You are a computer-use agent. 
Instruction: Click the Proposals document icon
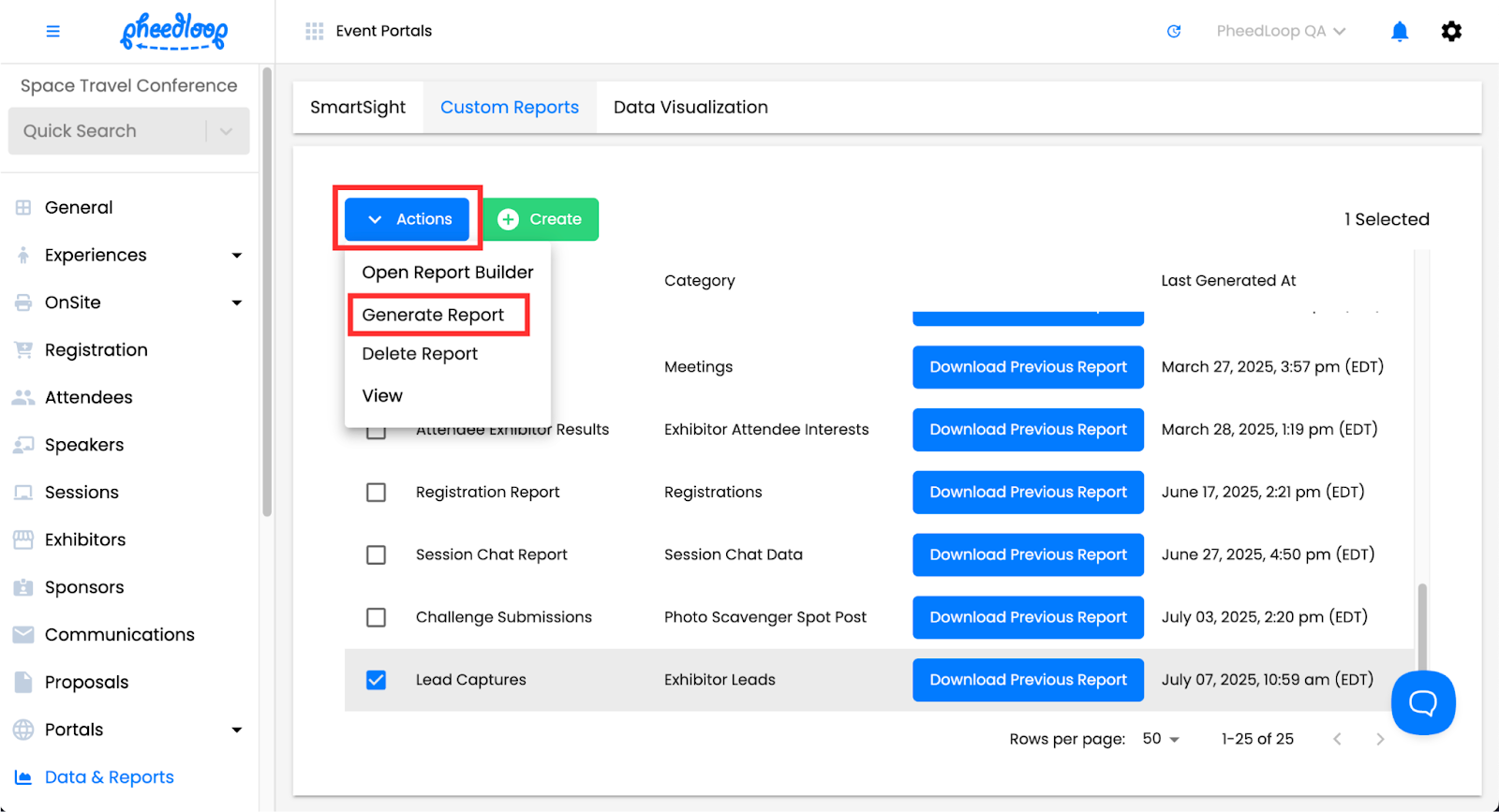(x=23, y=682)
